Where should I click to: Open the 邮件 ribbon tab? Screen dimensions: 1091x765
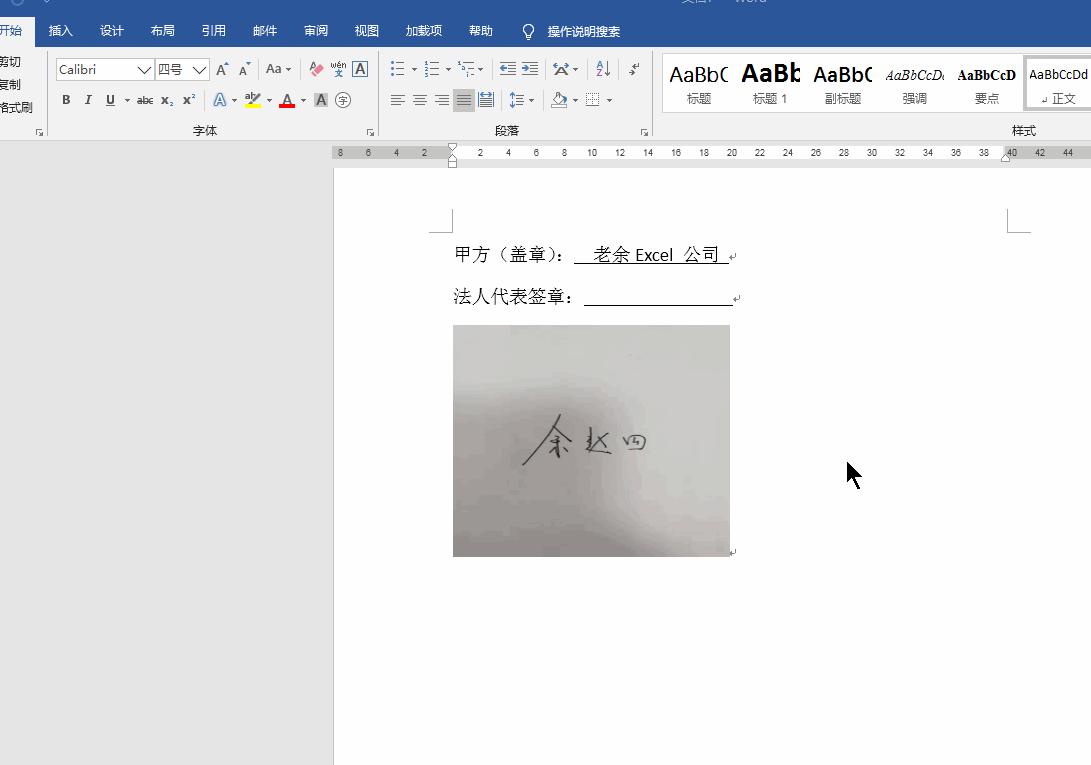264,30
